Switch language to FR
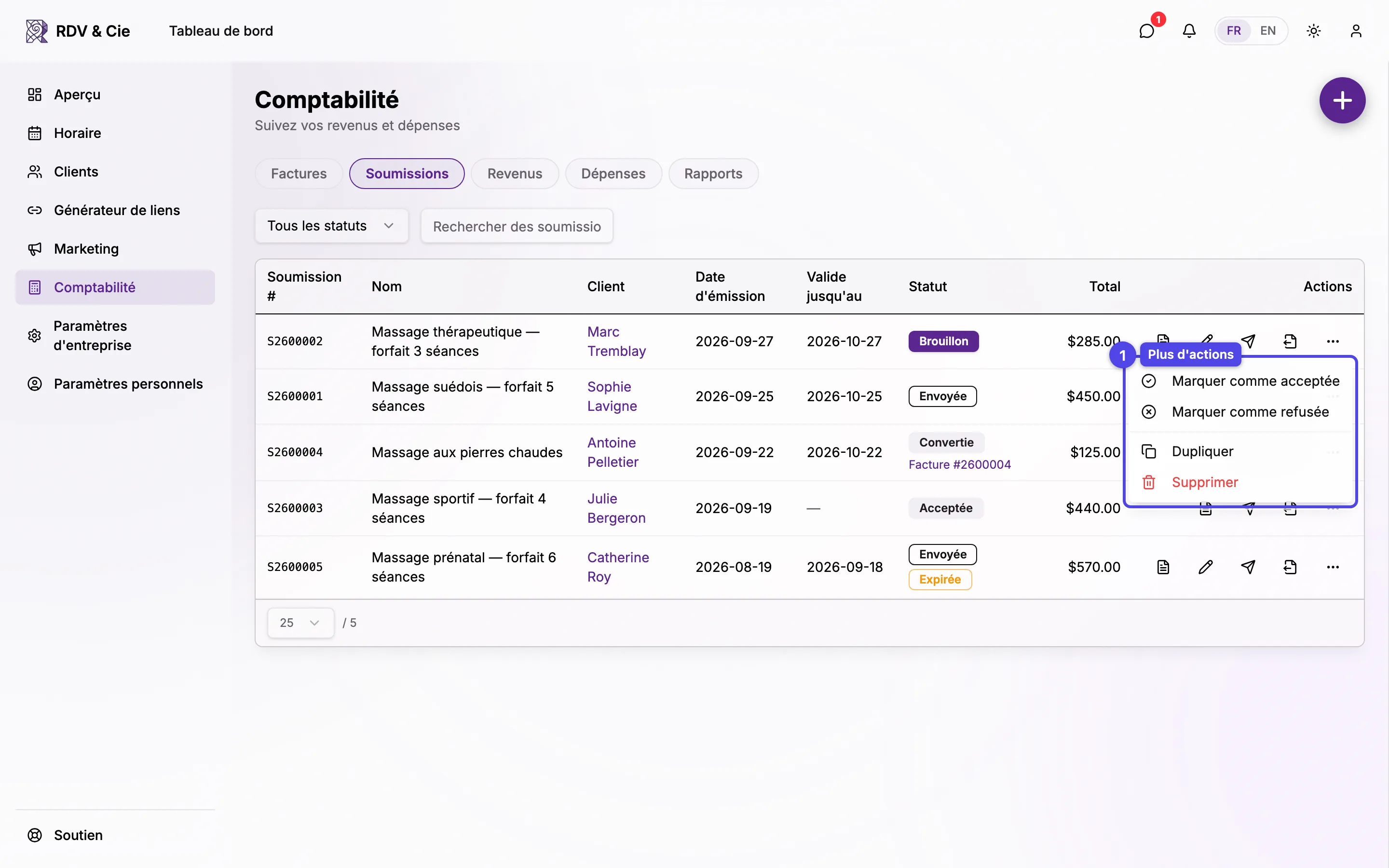Viewport: 1389px width, 868px height. click(x=1233, y=31)
